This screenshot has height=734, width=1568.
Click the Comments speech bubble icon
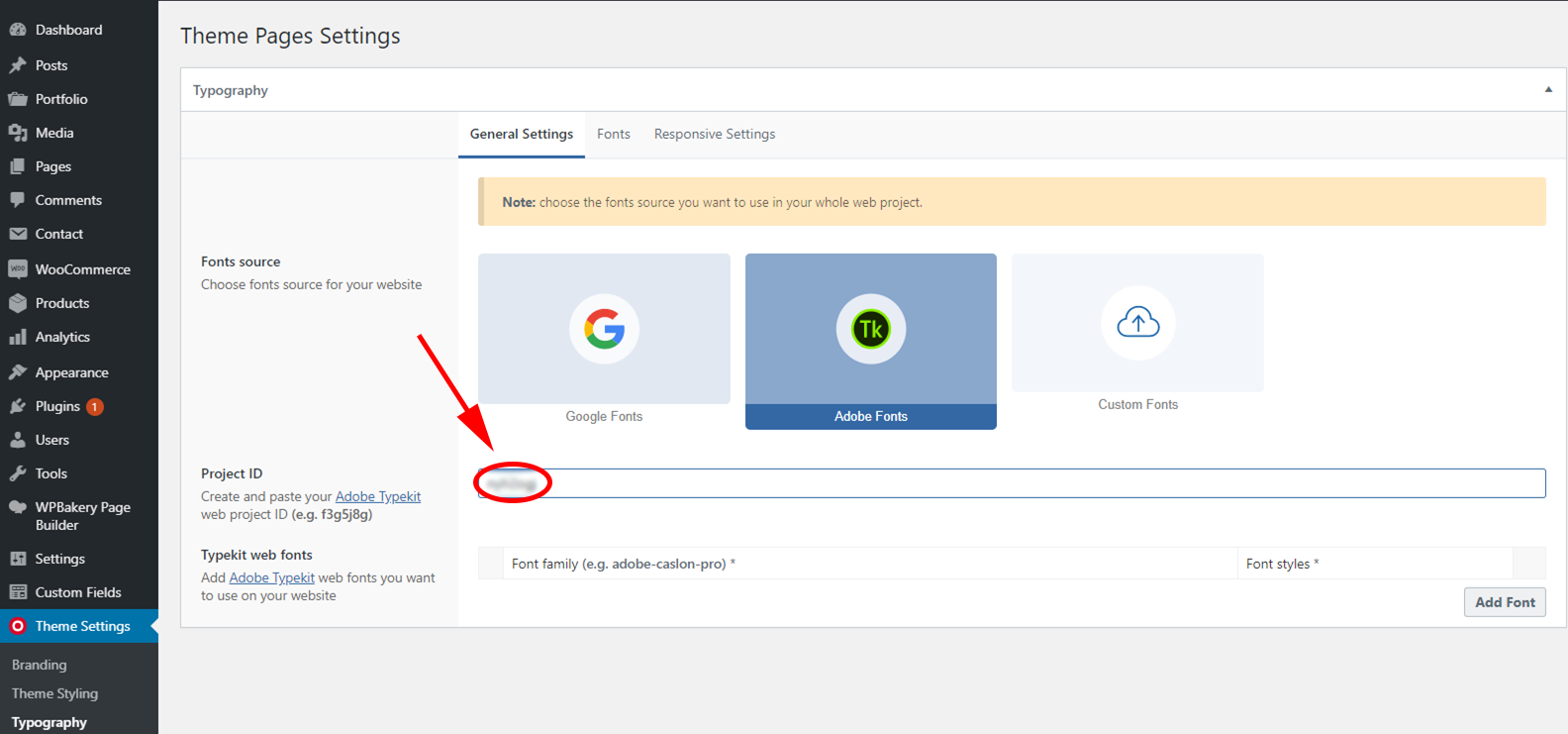tap(18, 200)
